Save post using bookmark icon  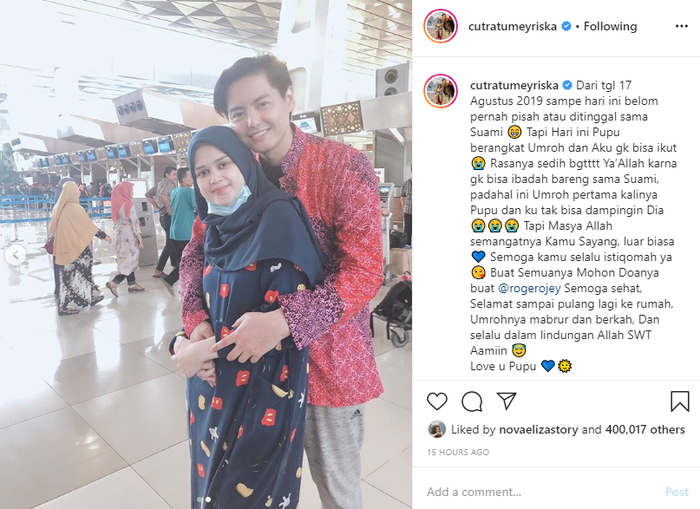679,401
